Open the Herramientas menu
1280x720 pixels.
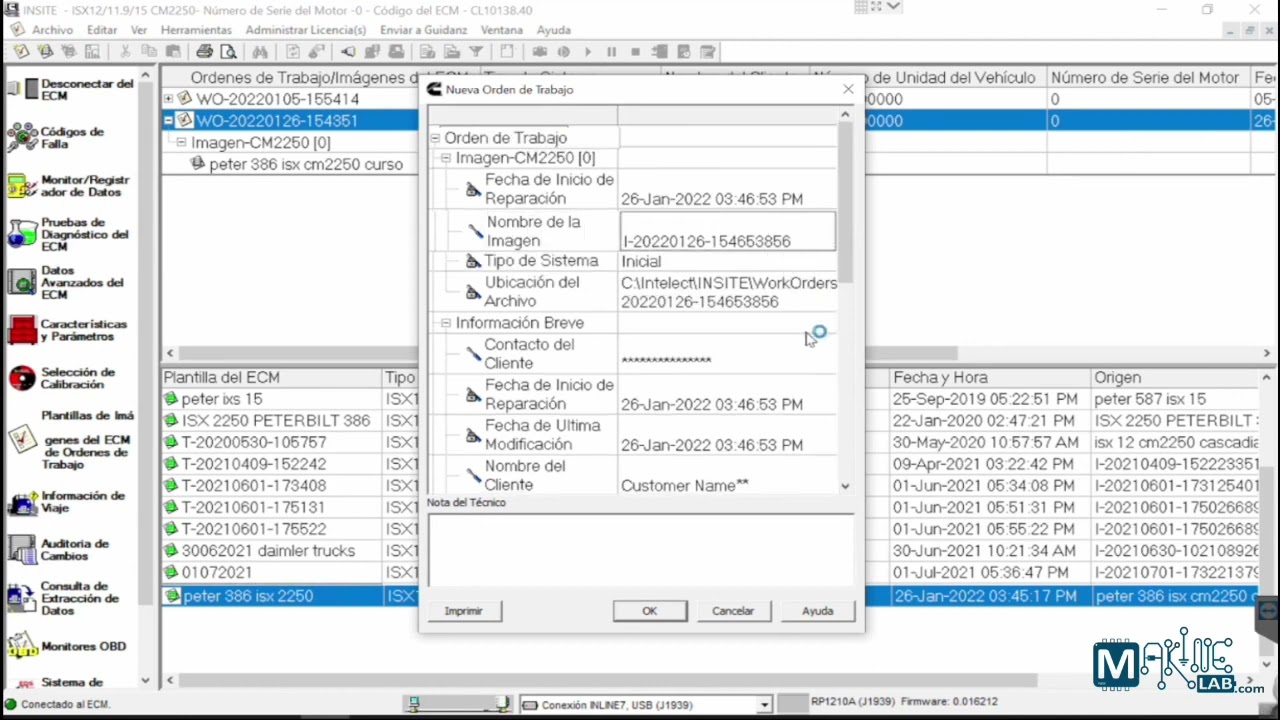click(196, 30)
